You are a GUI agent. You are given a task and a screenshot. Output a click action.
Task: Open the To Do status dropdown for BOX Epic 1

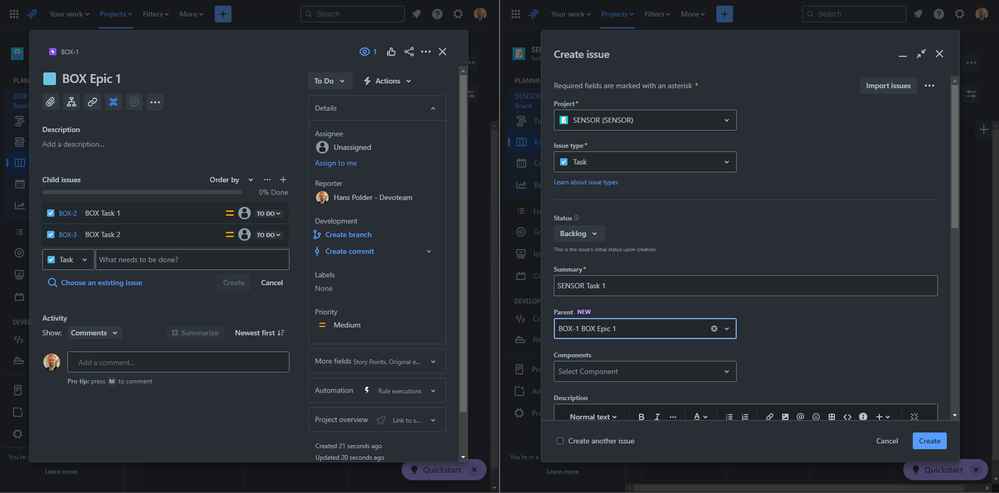[x=330, y=81]
